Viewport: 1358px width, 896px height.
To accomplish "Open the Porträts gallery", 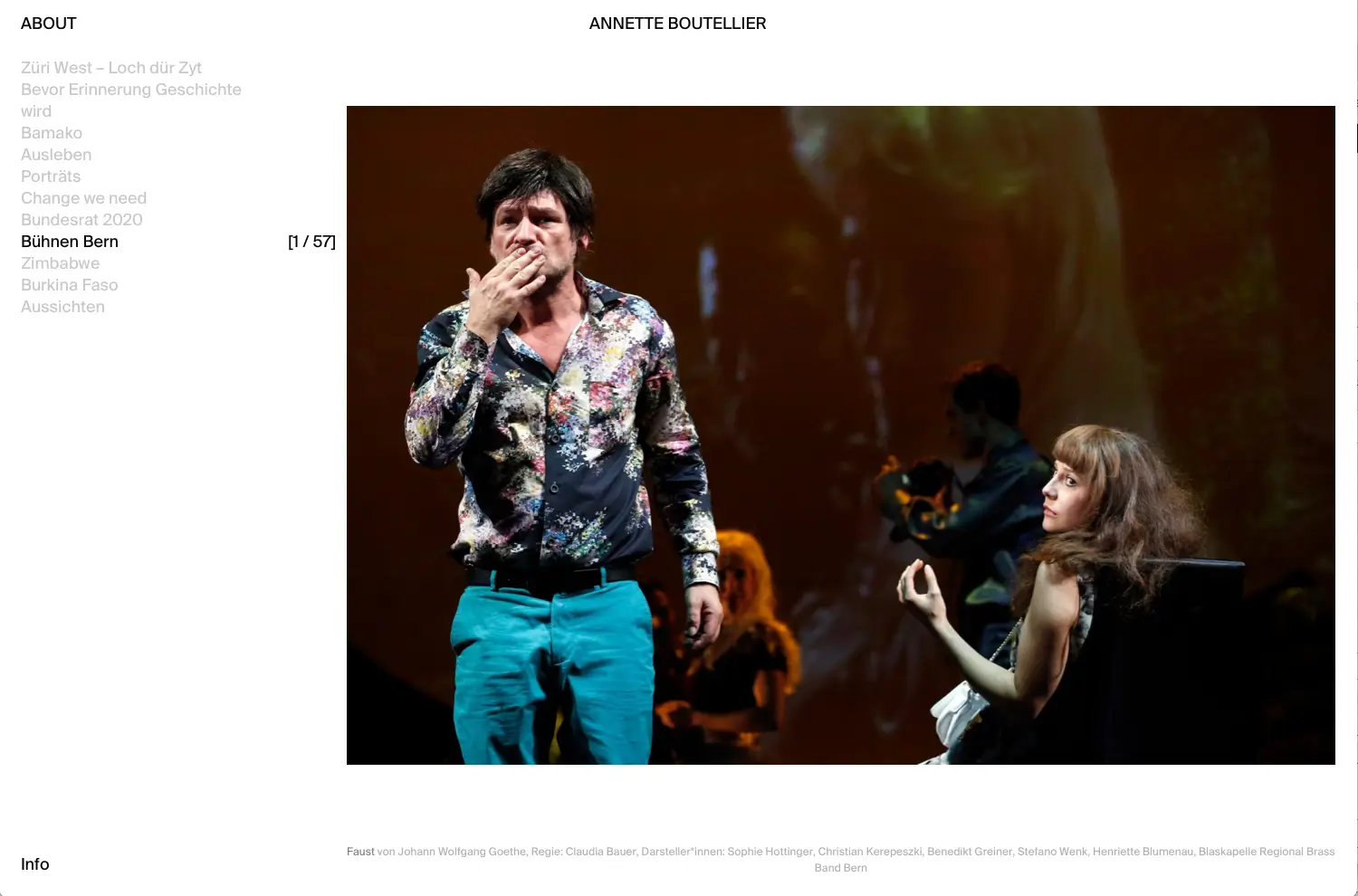I will (51, 176).
